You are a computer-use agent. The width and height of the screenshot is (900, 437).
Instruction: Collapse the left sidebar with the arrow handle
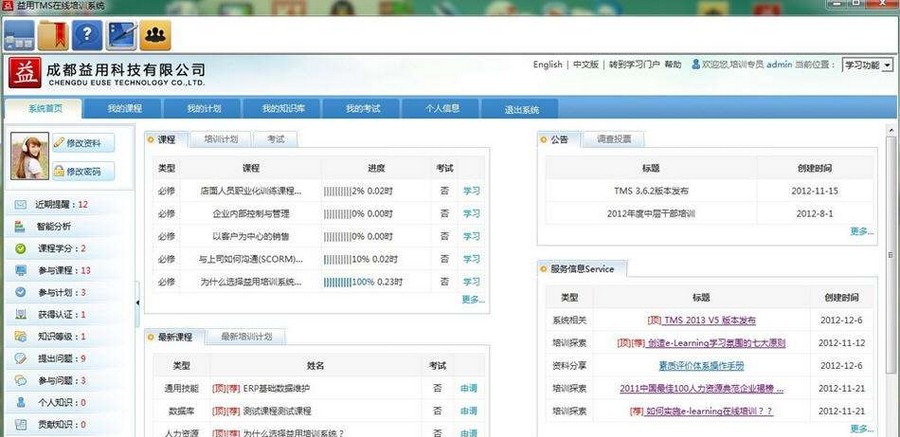pos(138,303)
